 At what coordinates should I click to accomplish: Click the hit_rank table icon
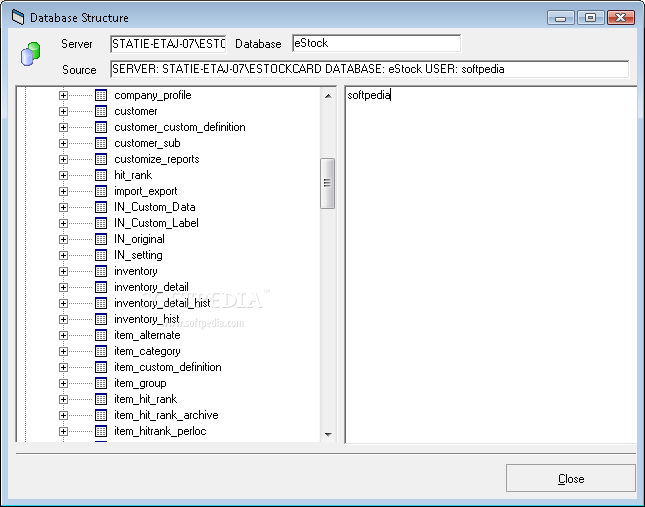tap(101, 175)
